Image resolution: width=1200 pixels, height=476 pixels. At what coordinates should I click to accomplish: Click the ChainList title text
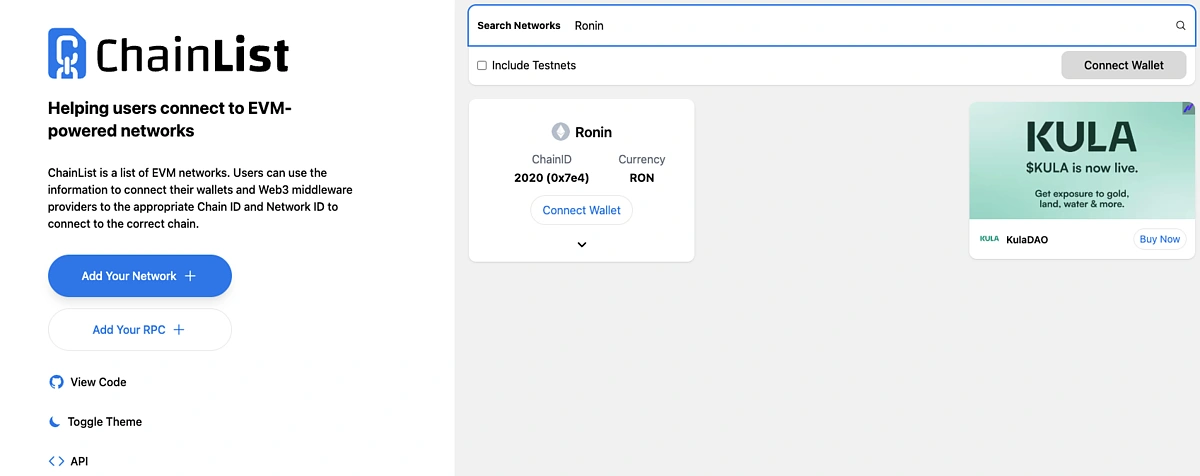click(192, 55)
